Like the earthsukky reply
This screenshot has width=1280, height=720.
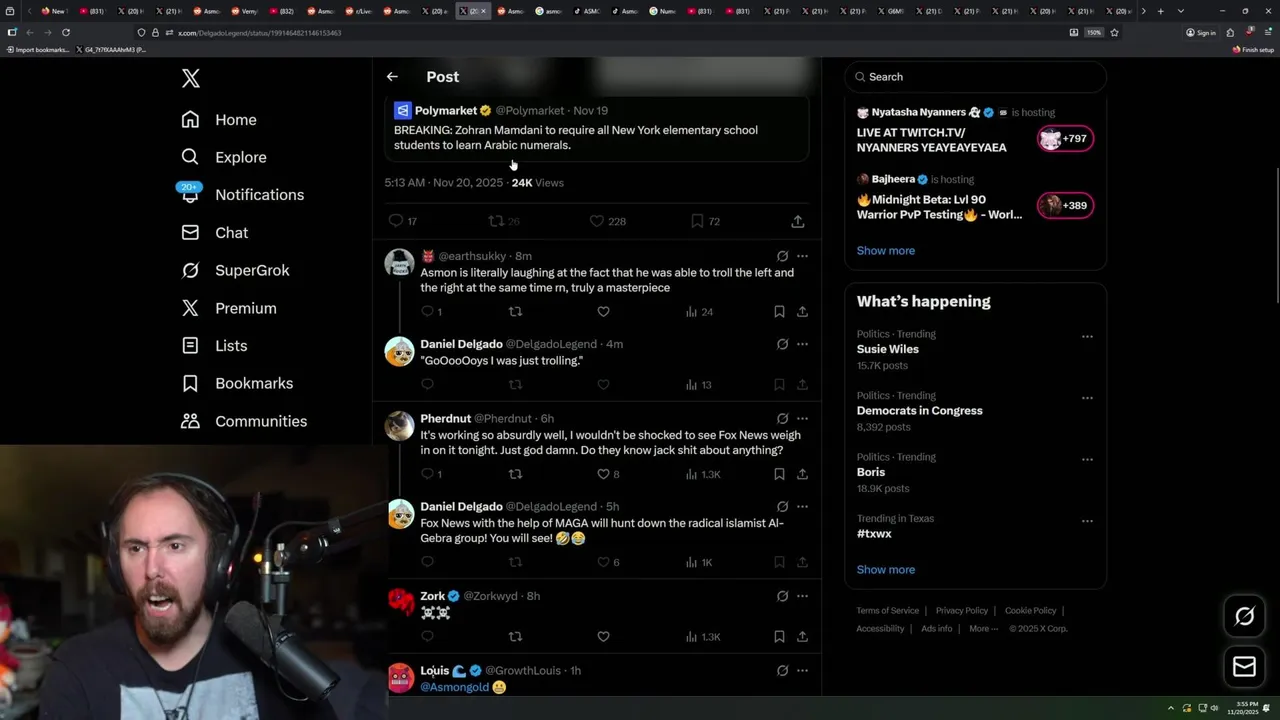coord(603,312)
